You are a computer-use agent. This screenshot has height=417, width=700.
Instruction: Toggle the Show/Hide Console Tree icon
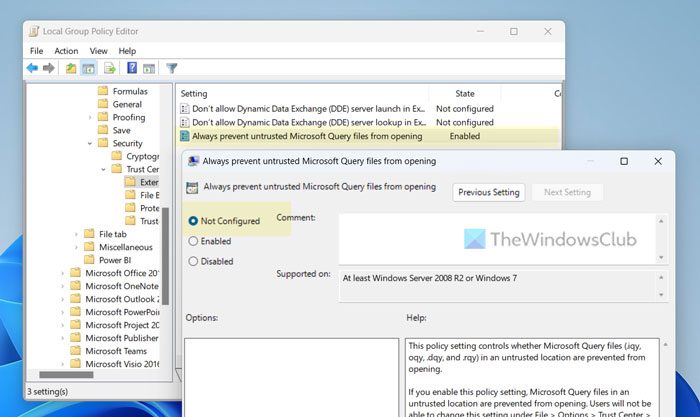(x=88, y=68)
